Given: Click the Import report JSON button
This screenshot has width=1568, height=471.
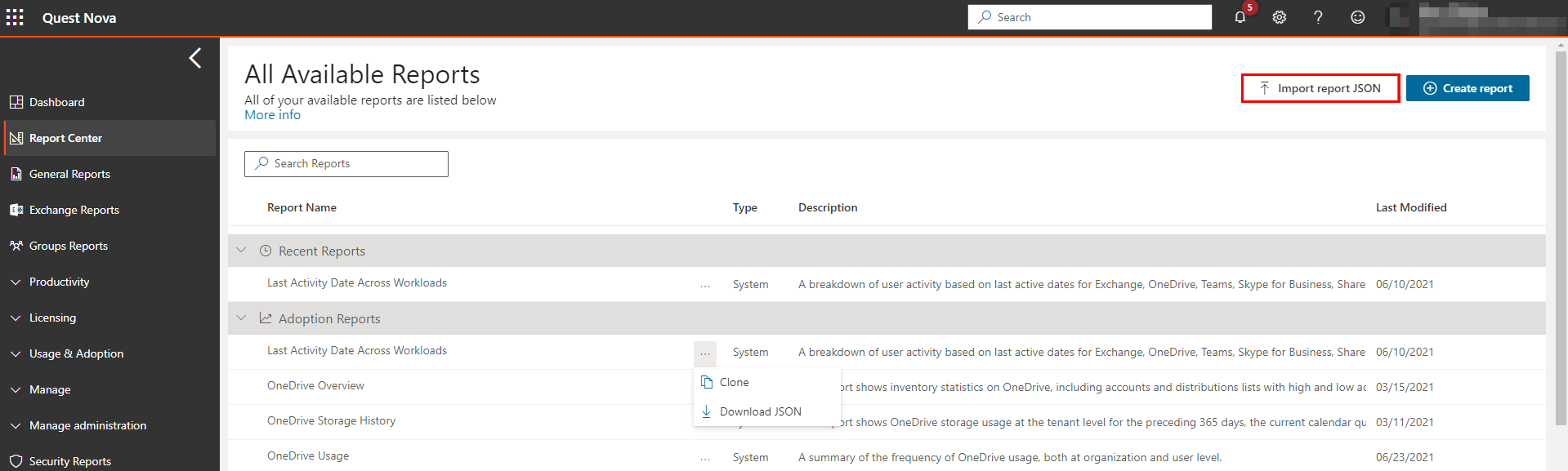Looking at the screenshot, I should (x=1320, y=88).
